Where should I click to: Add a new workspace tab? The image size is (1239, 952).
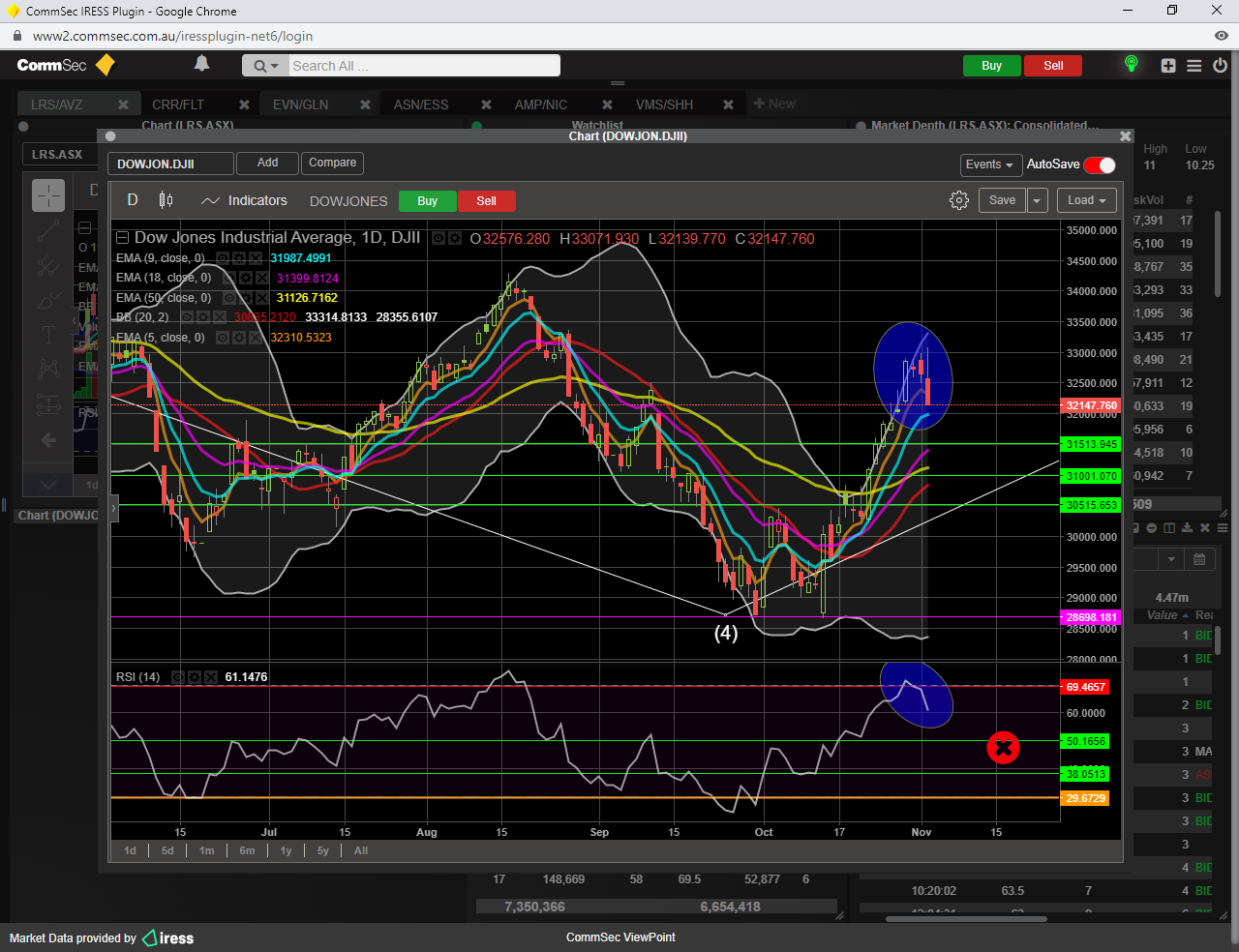pyautogui.click(x=774, y=104)
